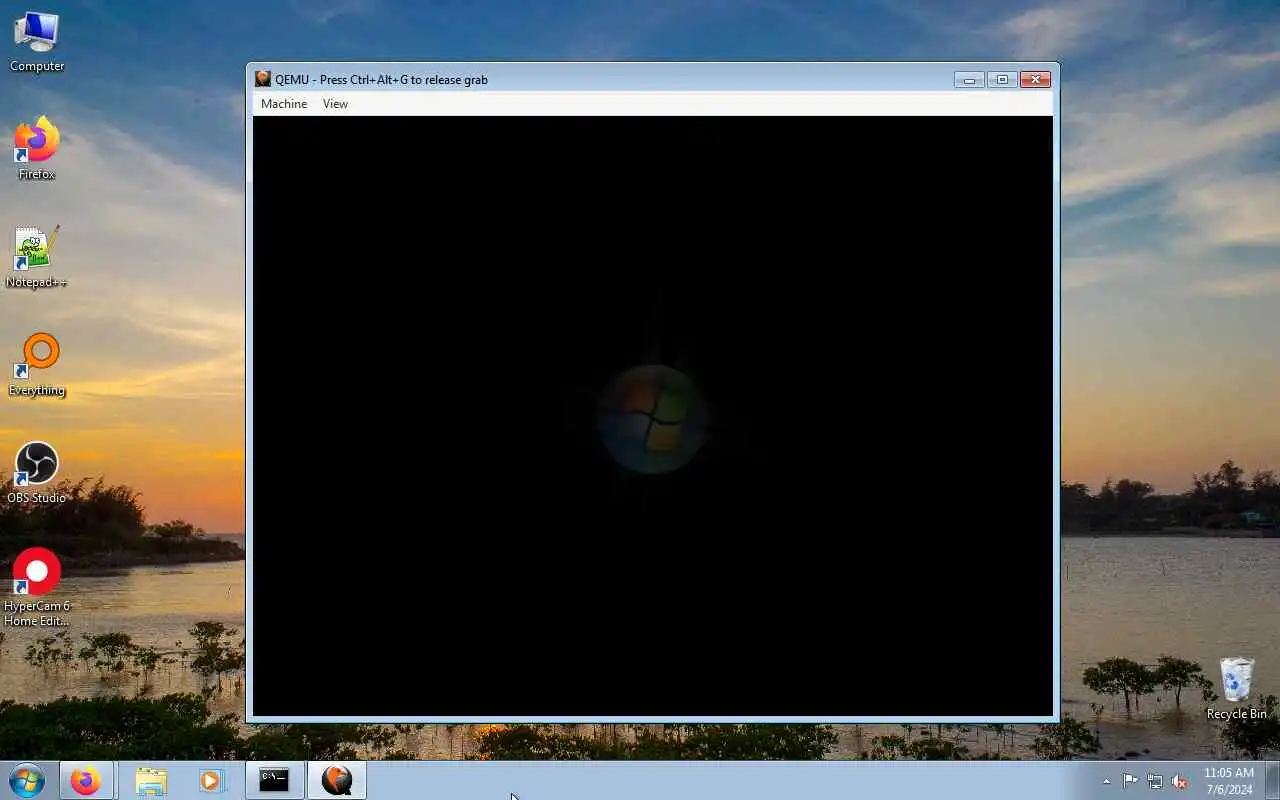
Task: Switch to the Command Prompt taskbar button
Action: 274,780
